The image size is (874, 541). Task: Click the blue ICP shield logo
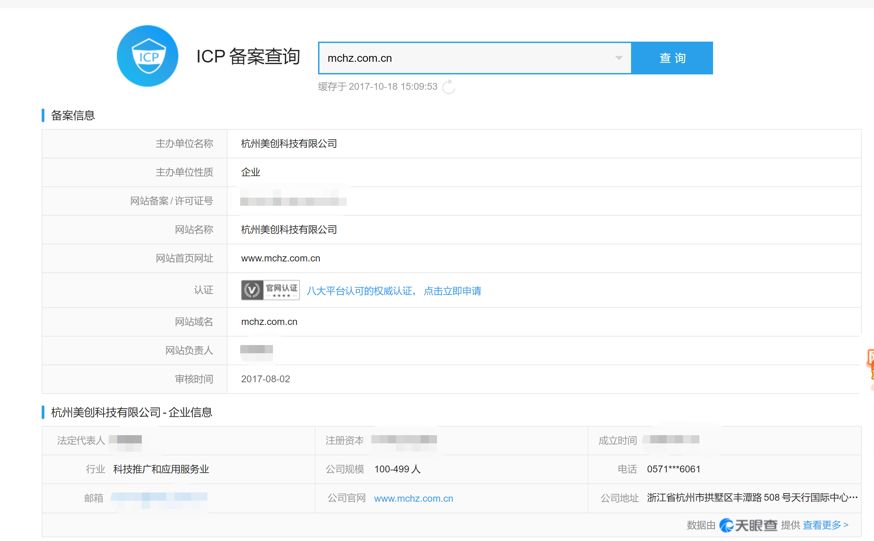pyautogui.click(x=147, y=56)
